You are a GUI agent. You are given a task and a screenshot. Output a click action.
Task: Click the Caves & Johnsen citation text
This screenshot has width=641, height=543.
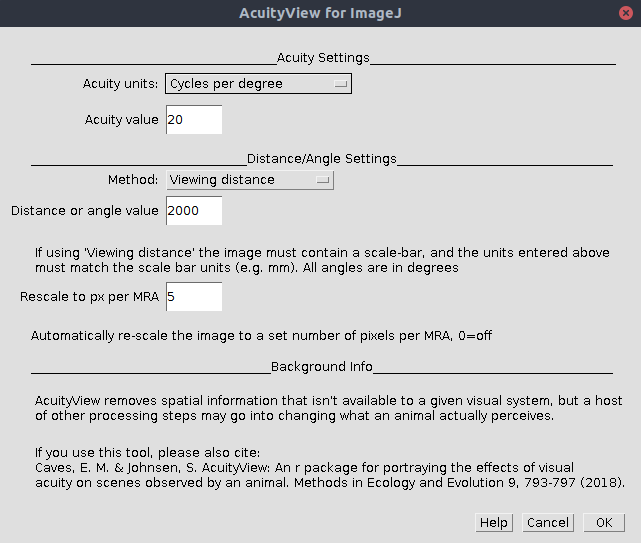(330, 475)
